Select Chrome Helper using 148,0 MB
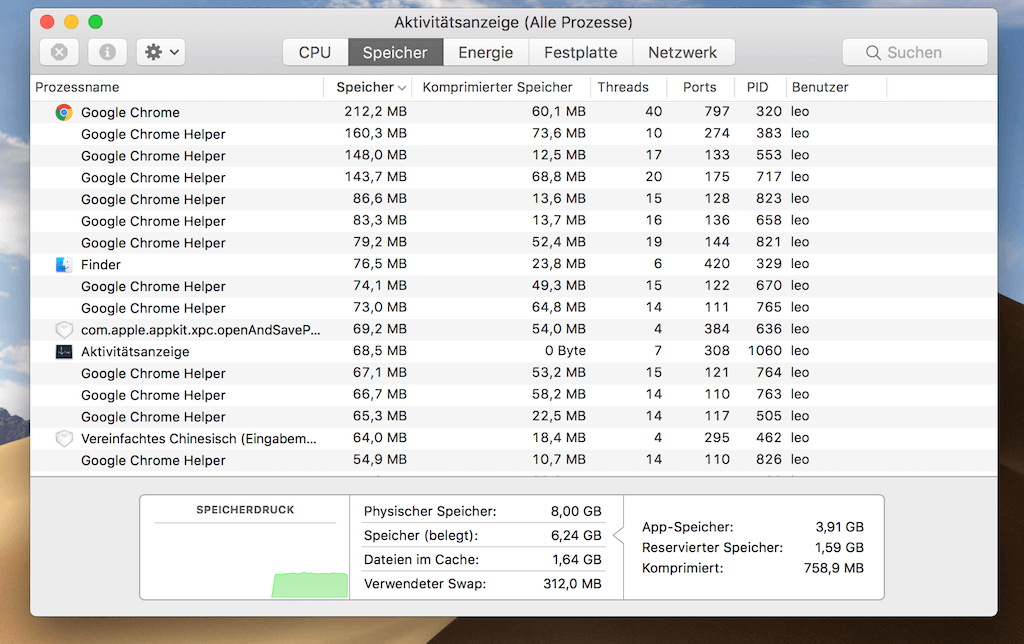The height and width of the screenshot is (644, 1024). (153, 155)
